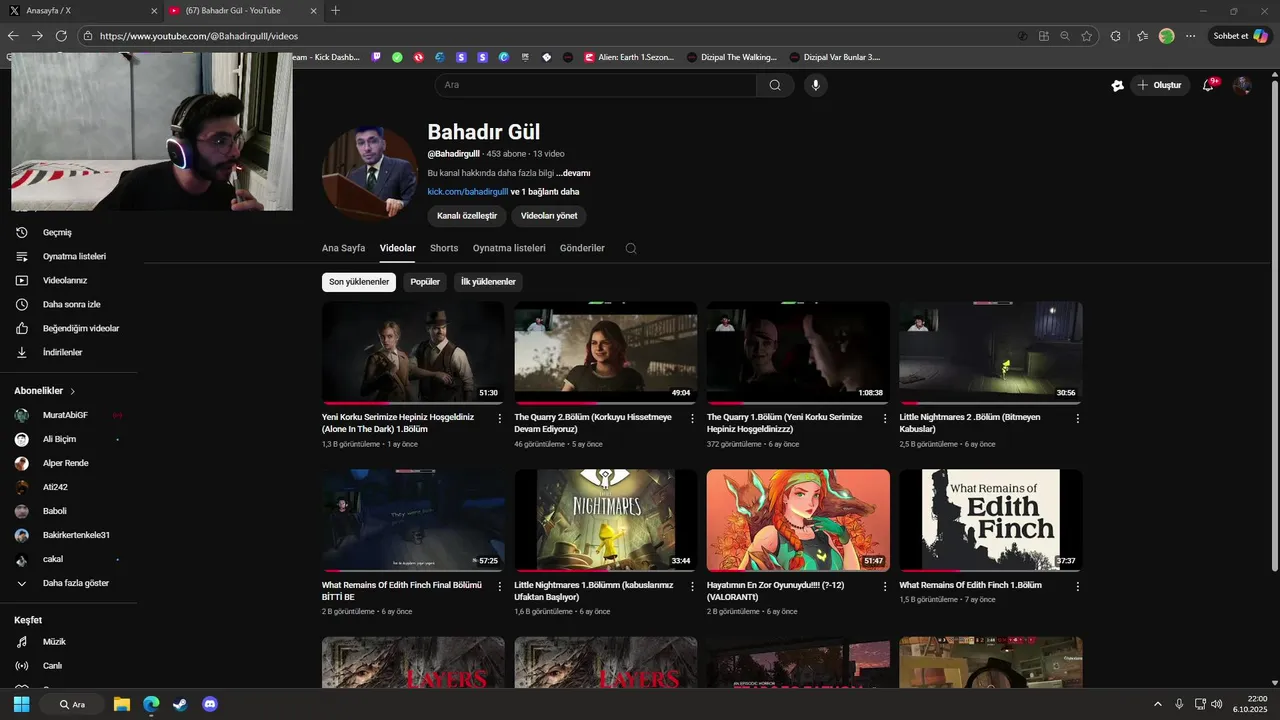Switch to Oynatma listeleri channel tab
Viewport: 1280px width, 720px height.
[x=509, y=248]
